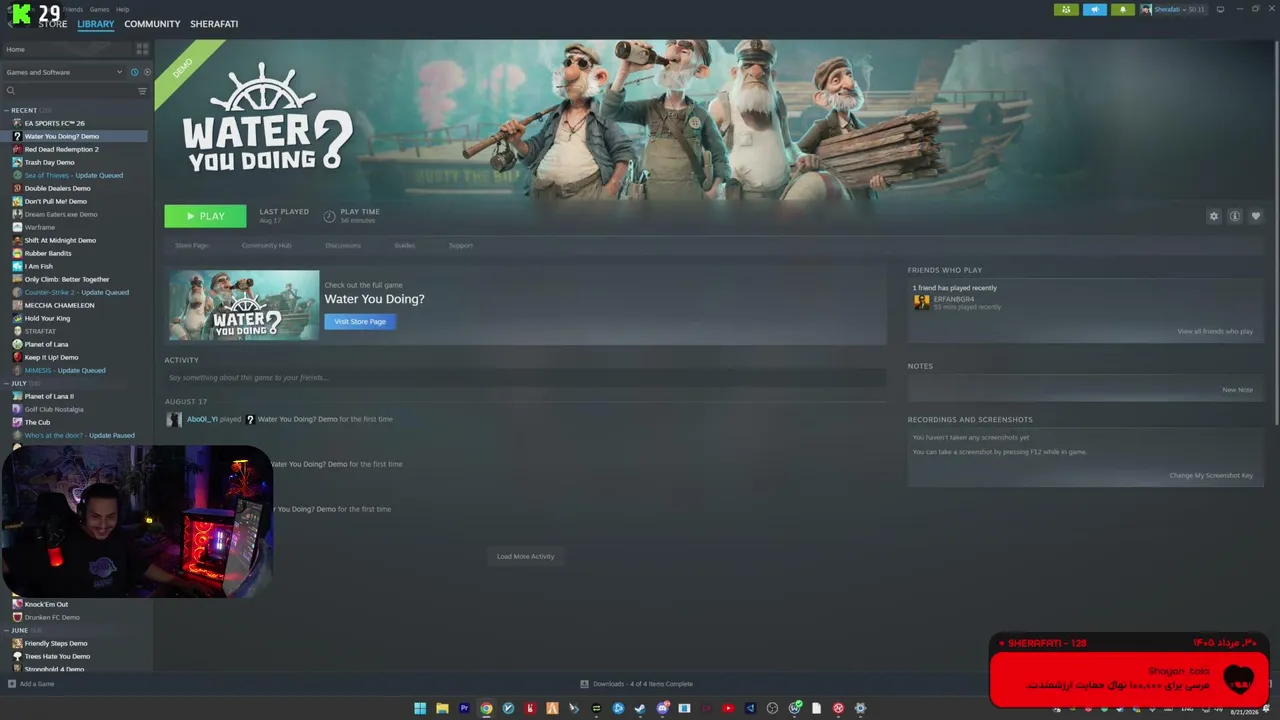Open the Settings gear on taskbar
The width and height of the screenshot is (1280, 720).
tap(860, 709)
